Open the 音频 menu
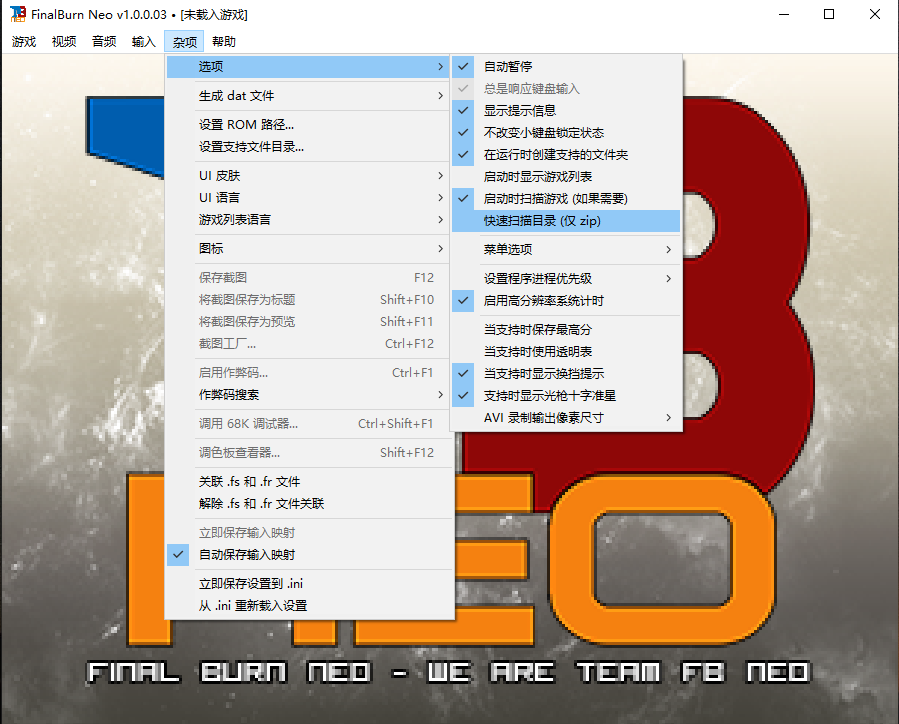 [104, 42]
